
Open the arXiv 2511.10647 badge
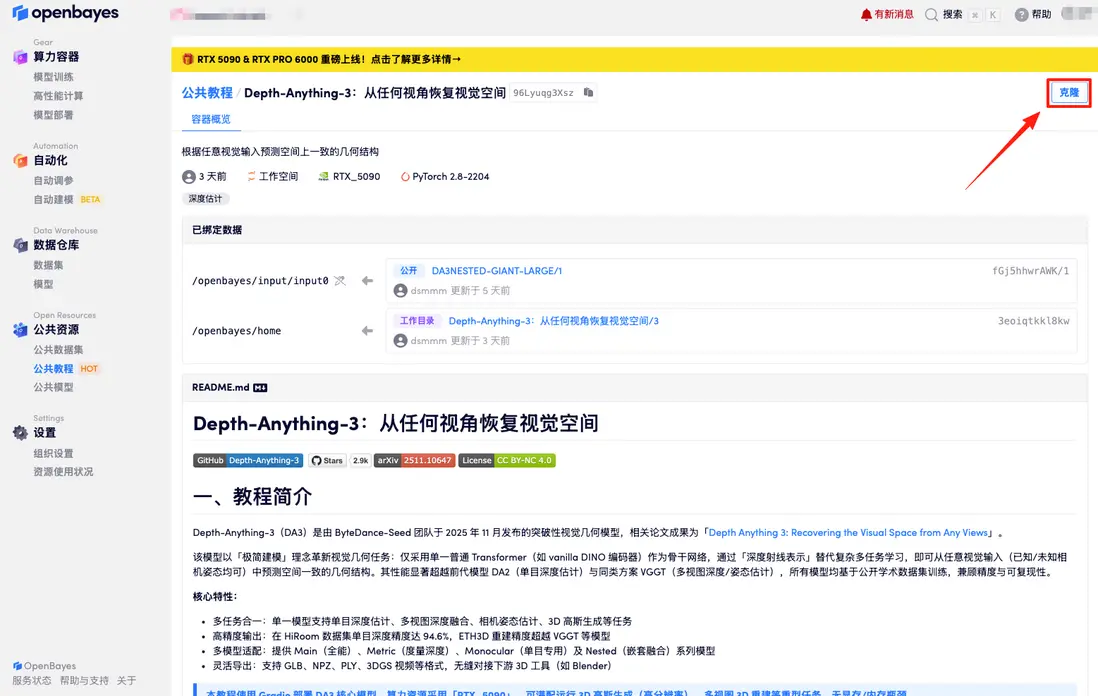pyautogui.click(x=415, y=461)
